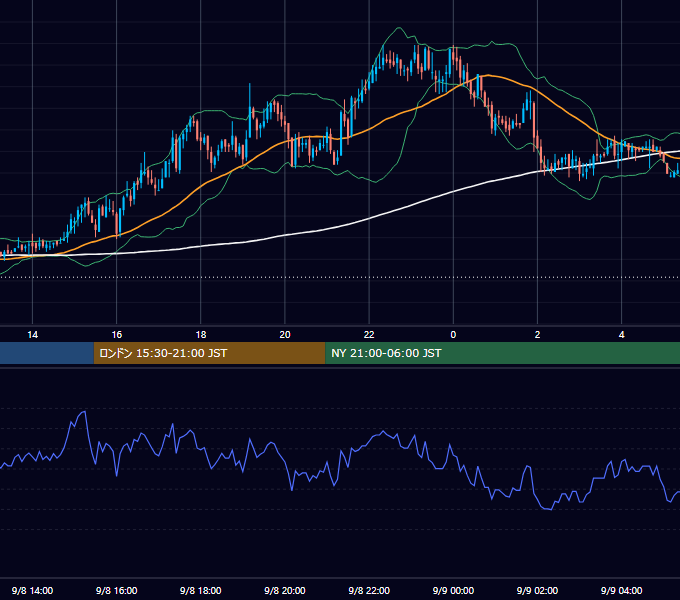680x600 pixels.
Task: Click the 0 hour axis label
Action: [x=453, y=335]
